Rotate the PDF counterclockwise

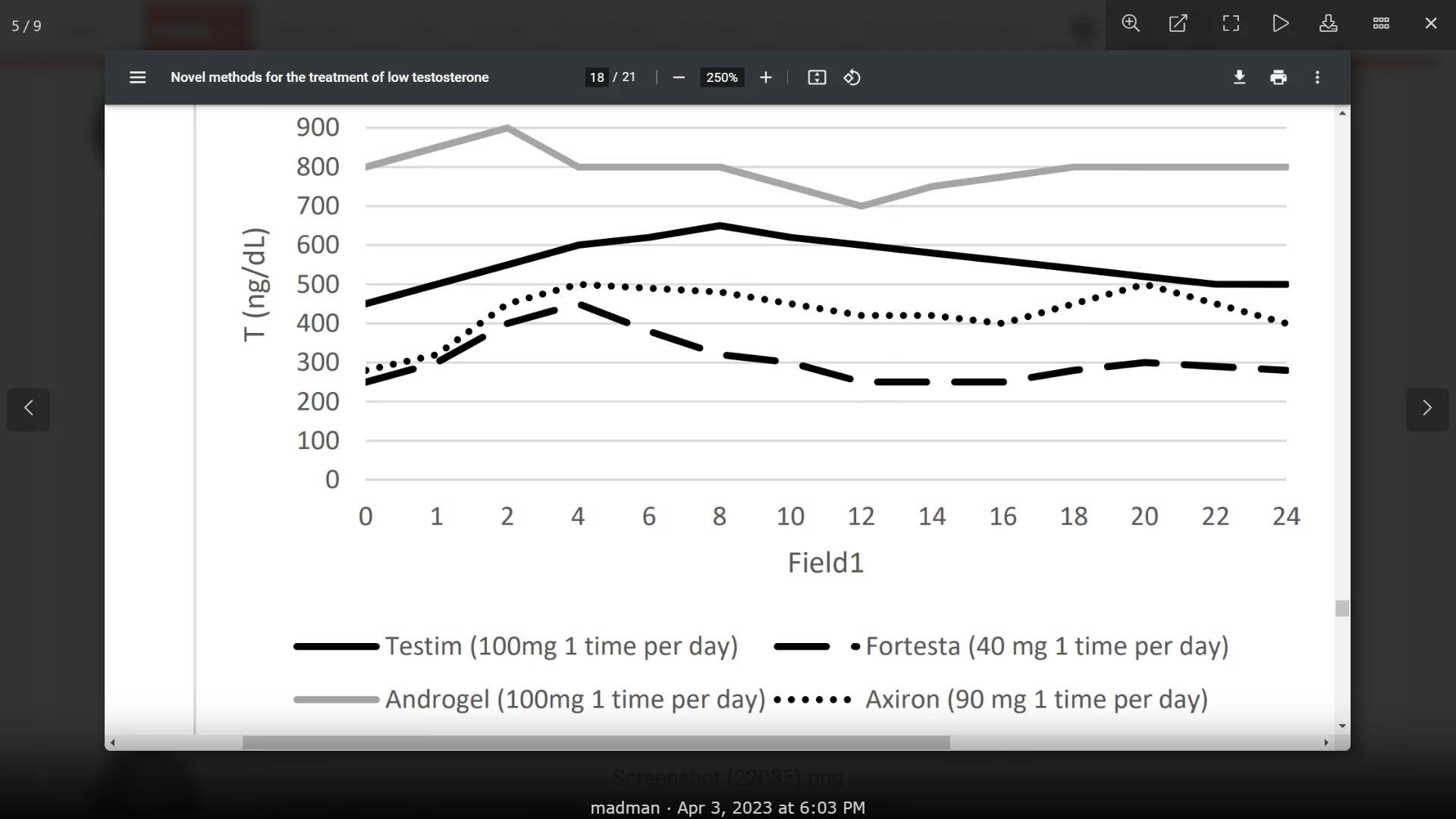tap(852, 77)
